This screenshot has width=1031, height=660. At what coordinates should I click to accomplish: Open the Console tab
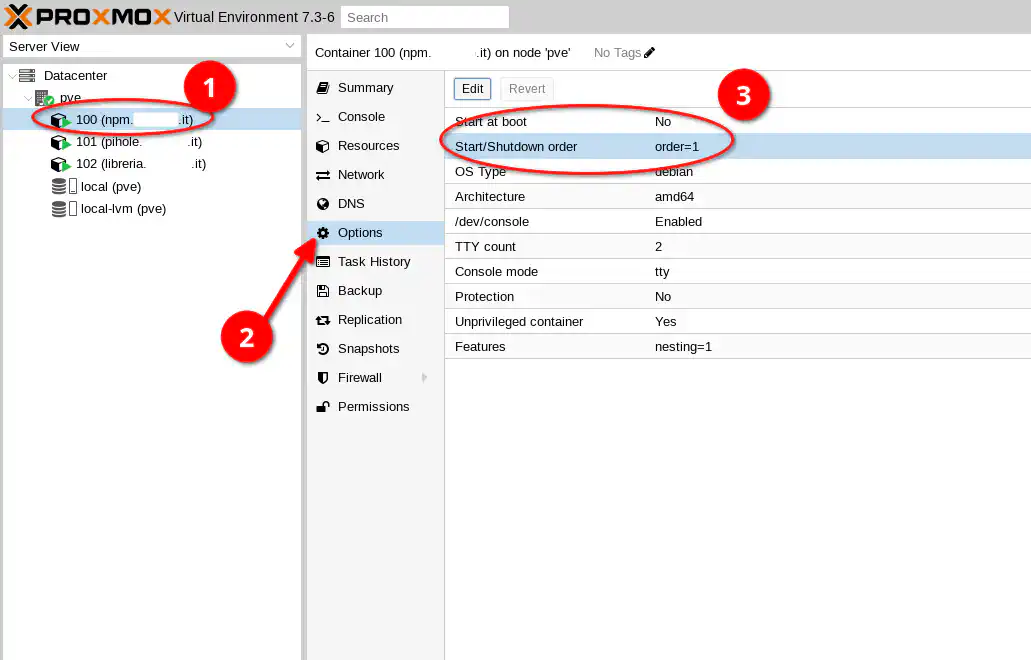coord(375,117)
